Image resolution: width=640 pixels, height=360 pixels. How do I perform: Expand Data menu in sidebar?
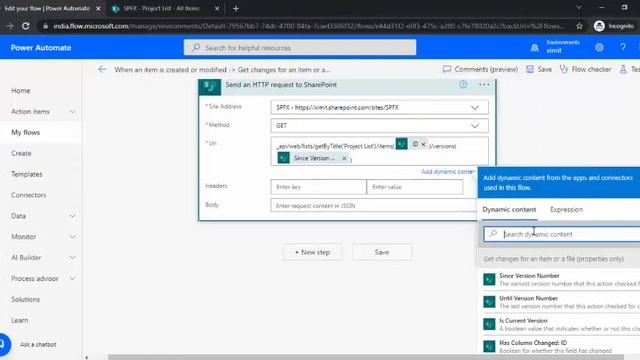click(x=72, y=216)
